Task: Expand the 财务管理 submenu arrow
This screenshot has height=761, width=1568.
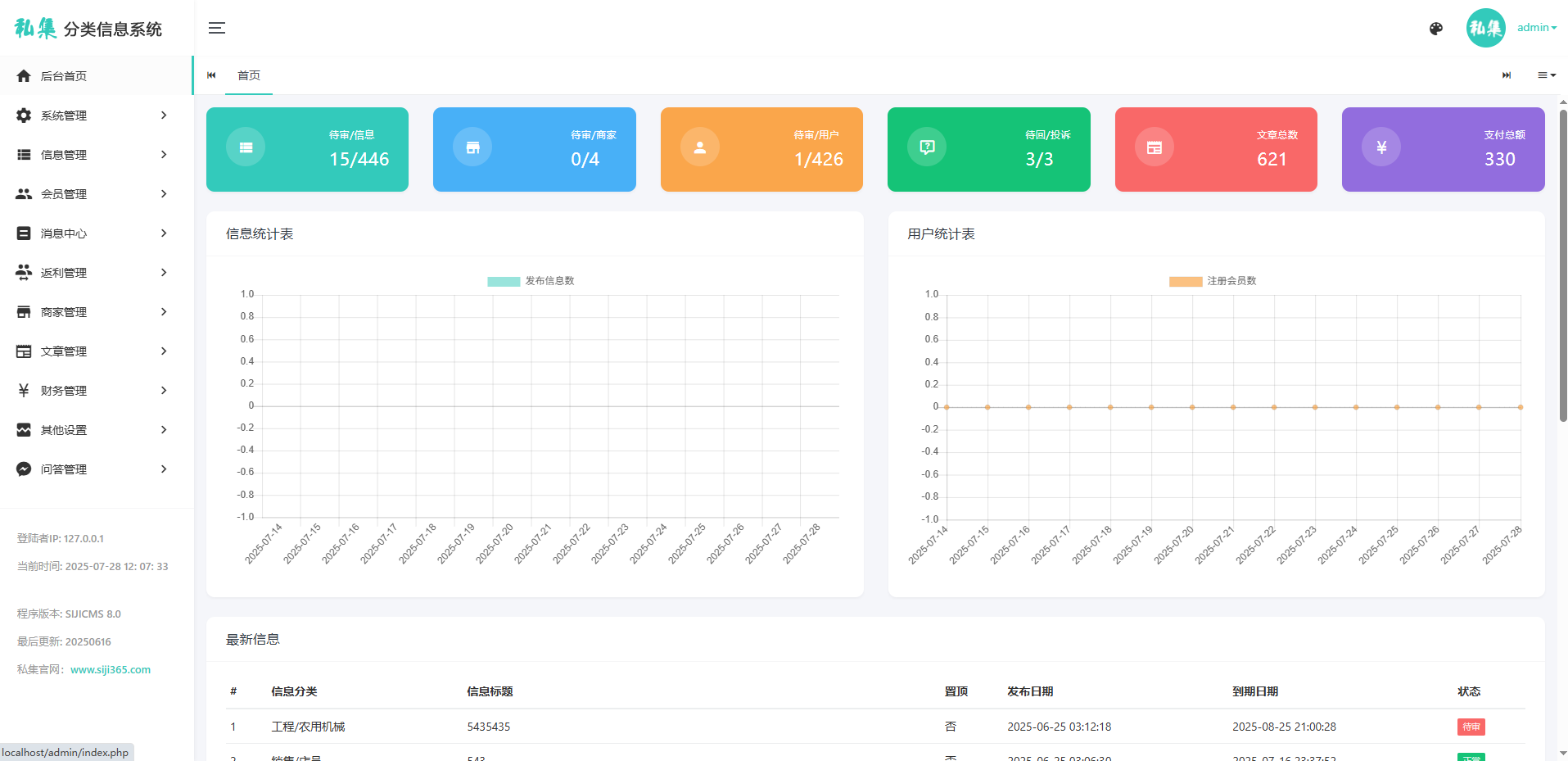Action: [164, 391]
